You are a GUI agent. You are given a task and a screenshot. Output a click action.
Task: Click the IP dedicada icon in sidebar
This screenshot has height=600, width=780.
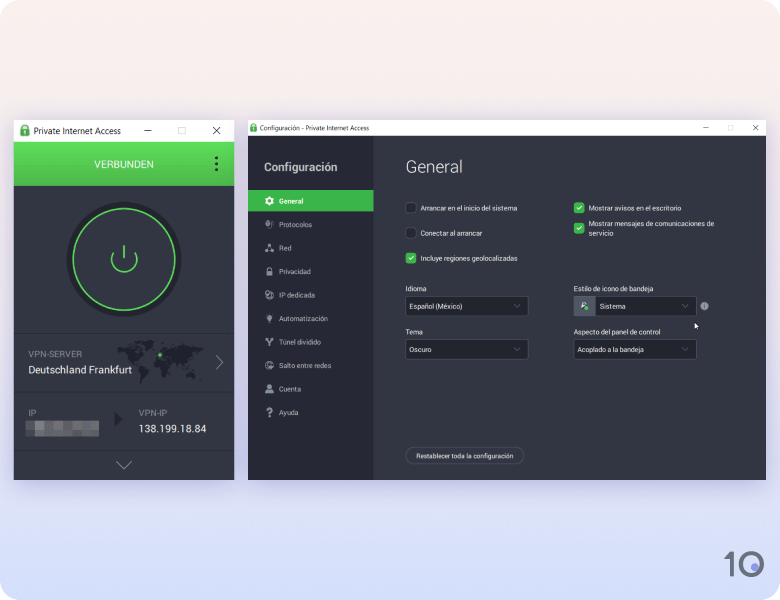[x=269, y=295]
